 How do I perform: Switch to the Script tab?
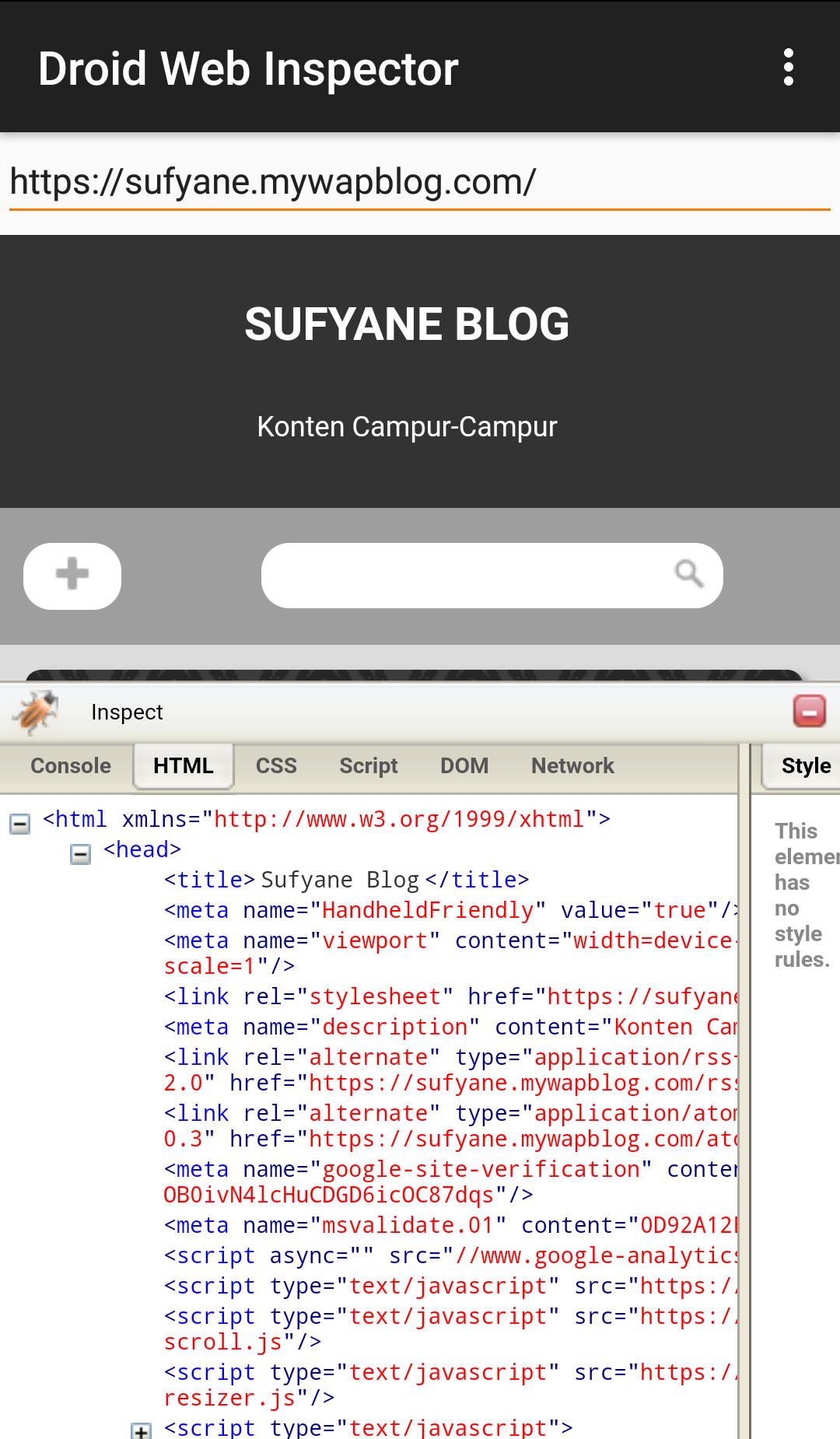(x=368, y=765)
